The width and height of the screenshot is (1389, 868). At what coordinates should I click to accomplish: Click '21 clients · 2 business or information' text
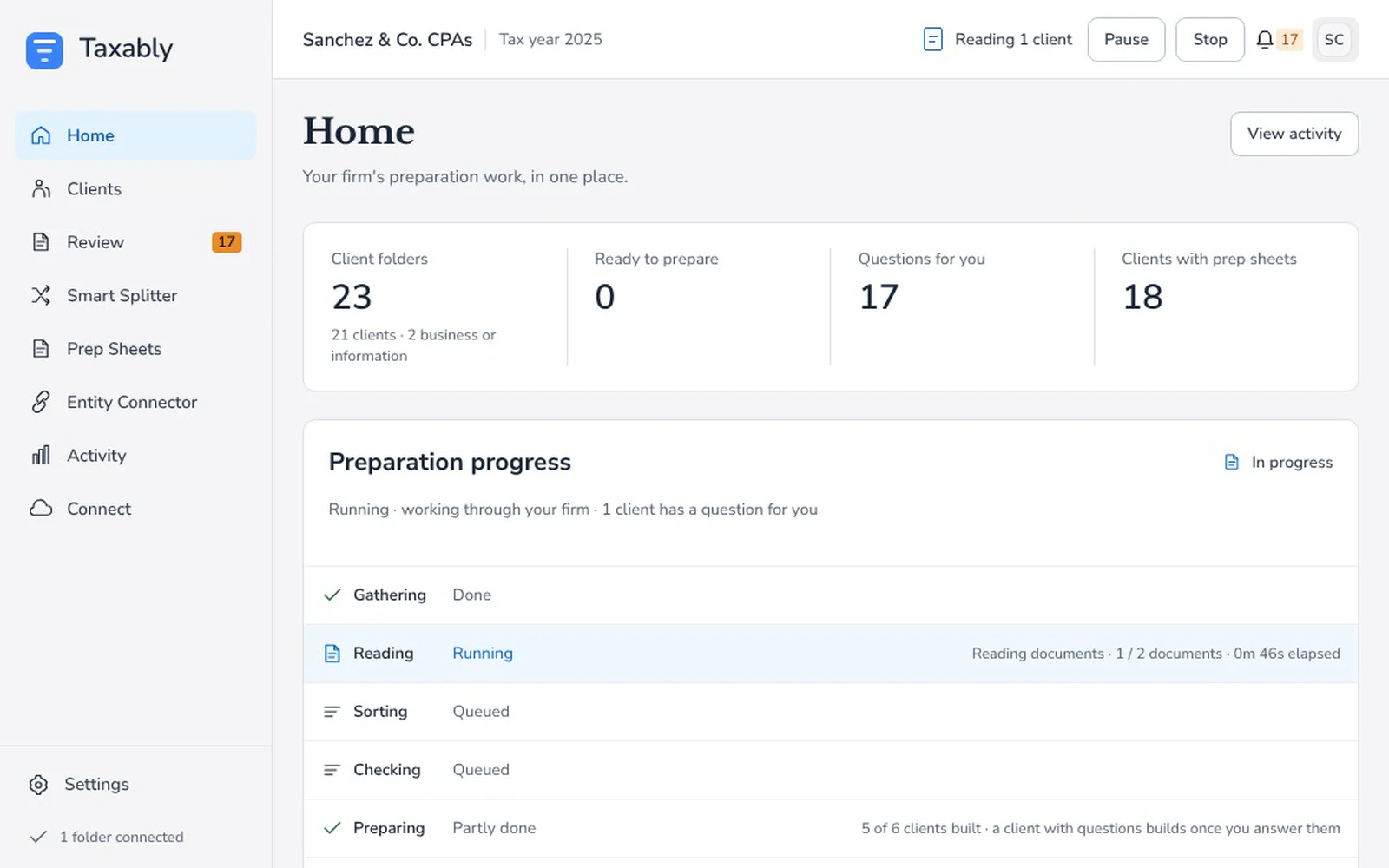point(413,345)
